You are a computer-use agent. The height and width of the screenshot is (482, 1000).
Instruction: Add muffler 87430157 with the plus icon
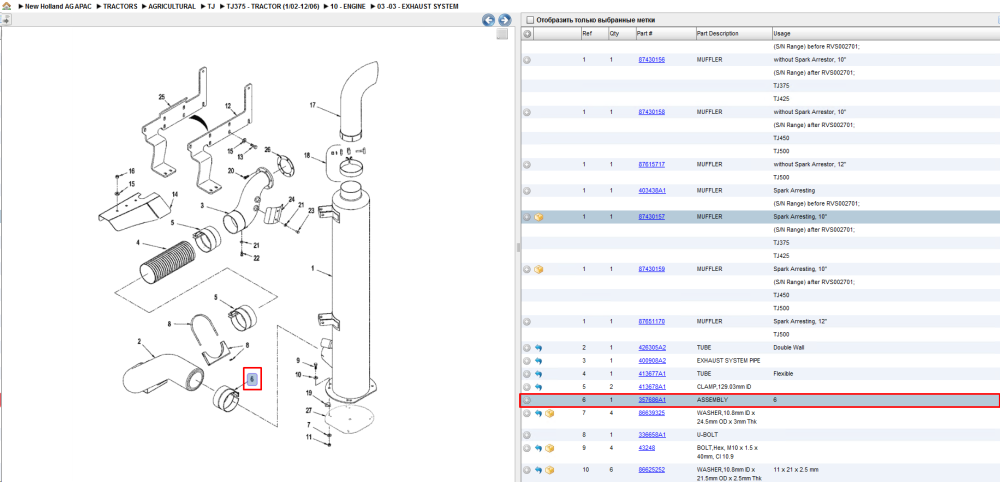point(527,217)
